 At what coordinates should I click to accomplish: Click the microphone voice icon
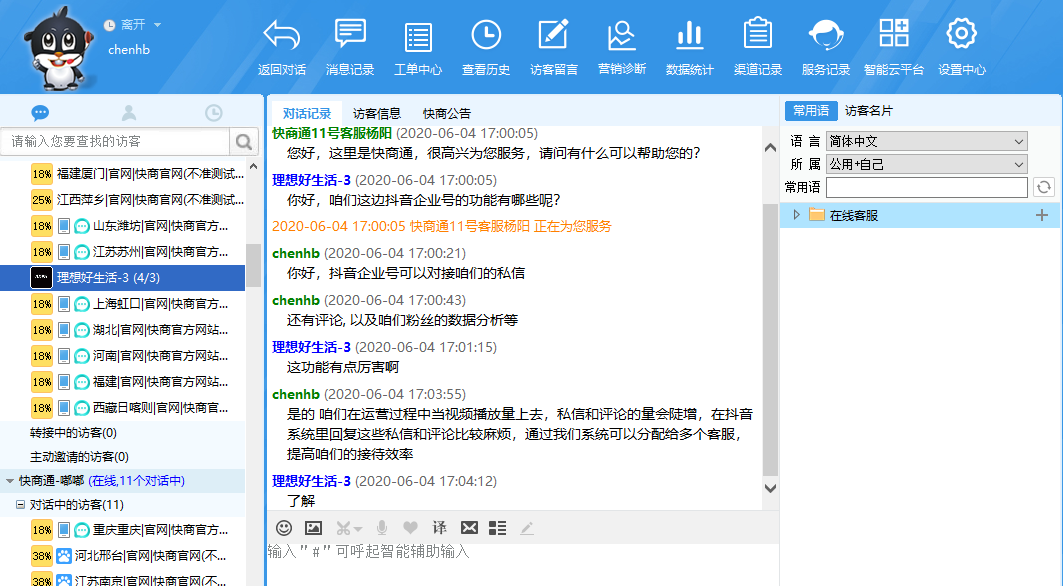pos(382,528)
